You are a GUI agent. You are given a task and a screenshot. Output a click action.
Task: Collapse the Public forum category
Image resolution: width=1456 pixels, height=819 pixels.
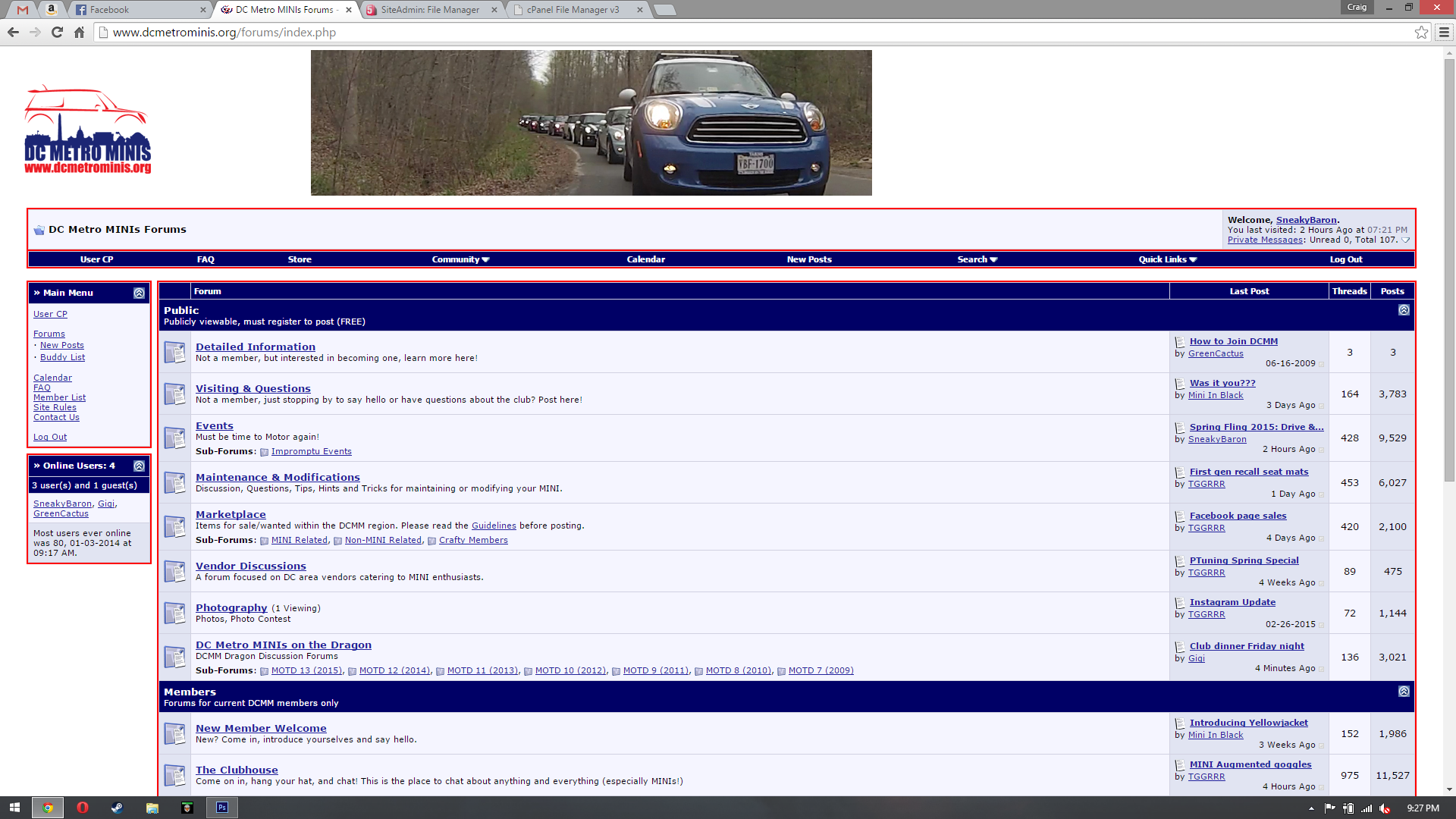(1404, 310)
